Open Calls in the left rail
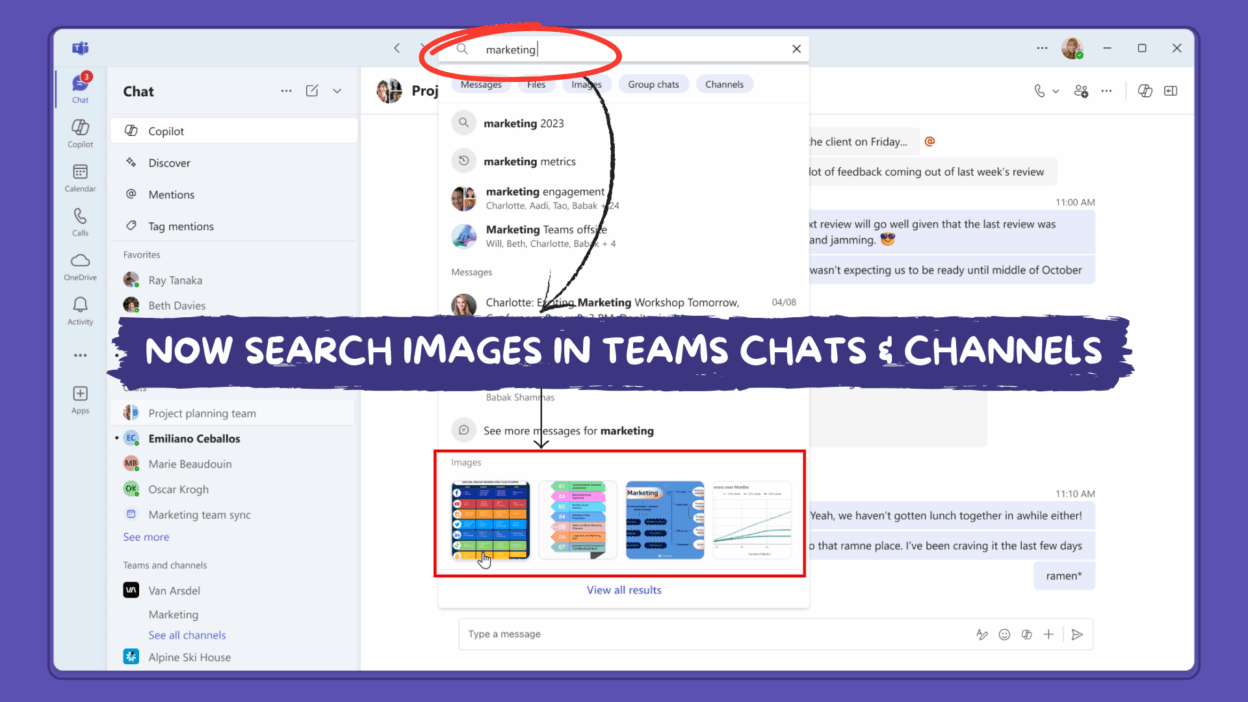1248x702 pixels. click(80, 222)
